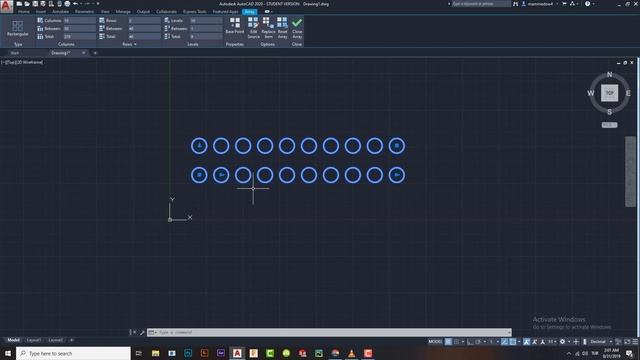
Task: Toggle MODEL space button in status bar
Action: pos(435,342)
